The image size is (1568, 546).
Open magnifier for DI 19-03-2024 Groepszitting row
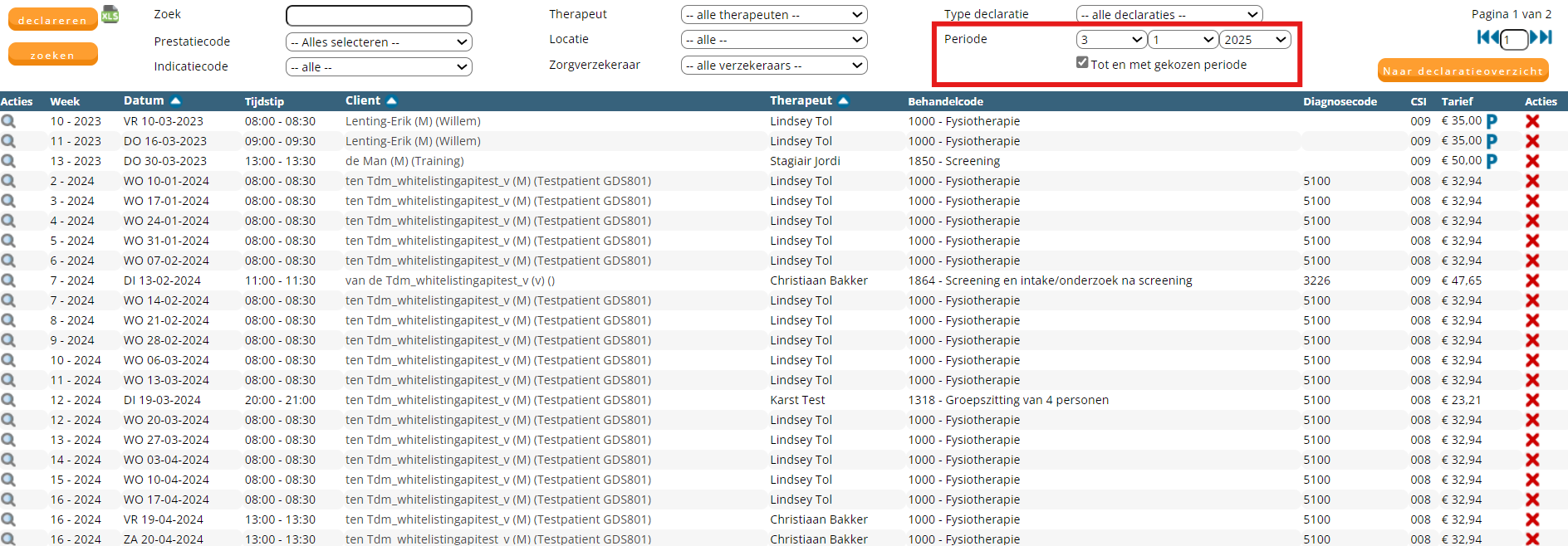point(8,400)
